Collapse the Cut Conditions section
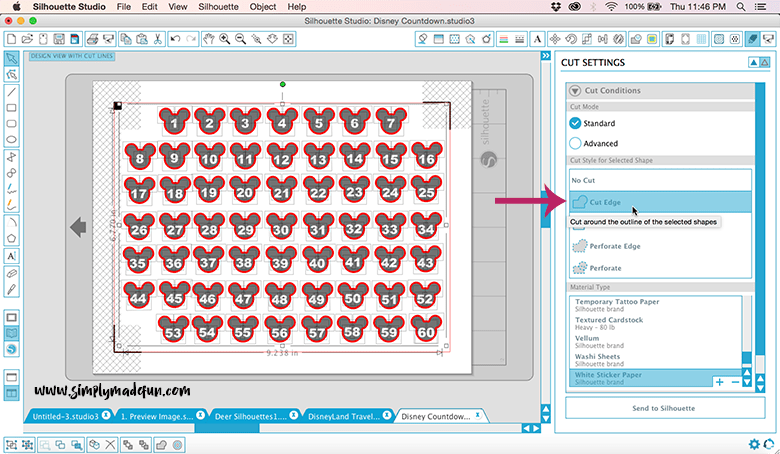The image size is (780, 454). pos(575,91)
